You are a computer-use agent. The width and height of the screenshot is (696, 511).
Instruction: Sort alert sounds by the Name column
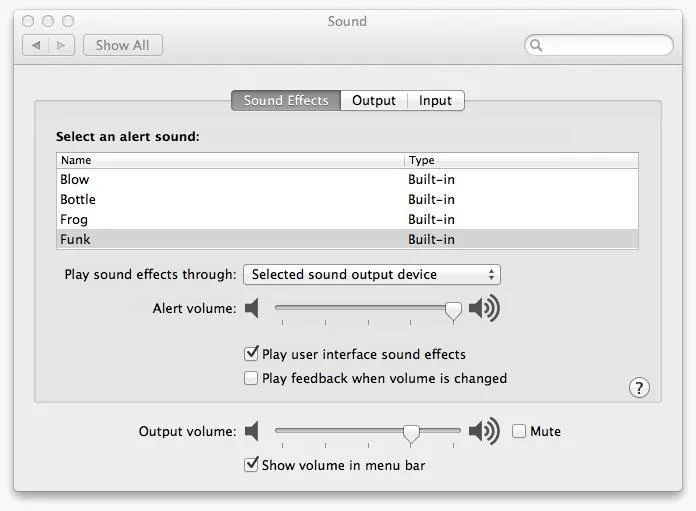230,160
